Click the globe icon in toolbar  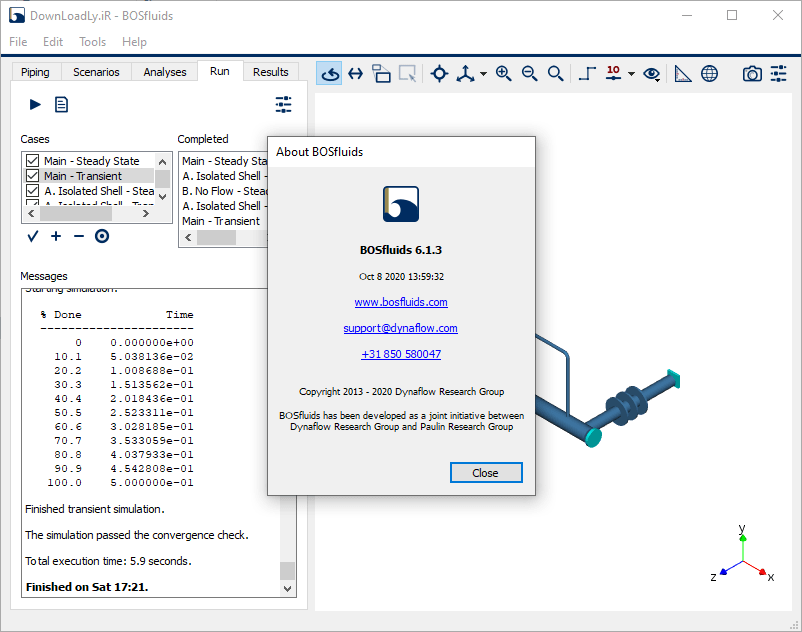pos(709,73)
